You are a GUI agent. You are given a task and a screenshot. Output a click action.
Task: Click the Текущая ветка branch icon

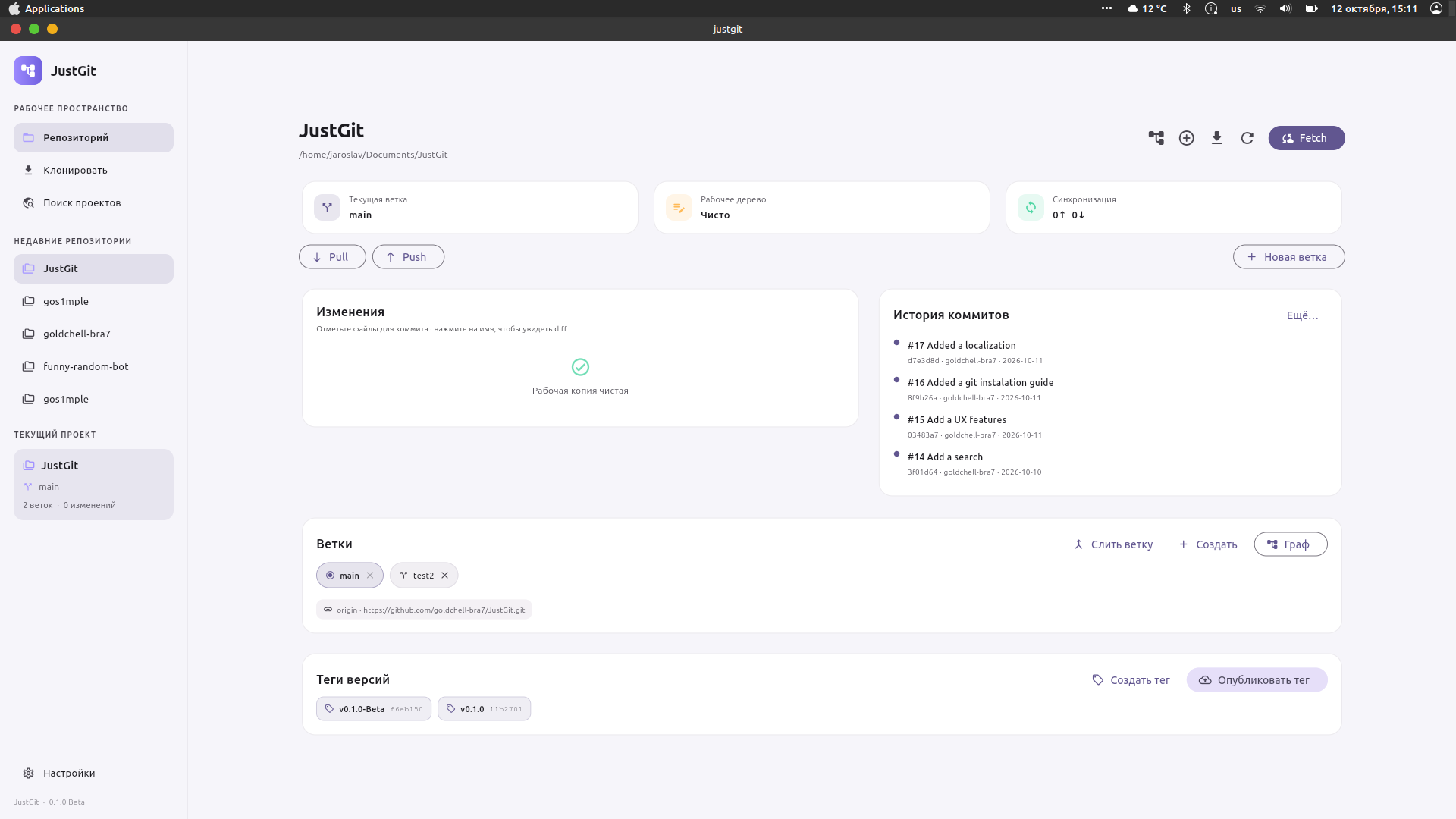(x=327, y=208)
